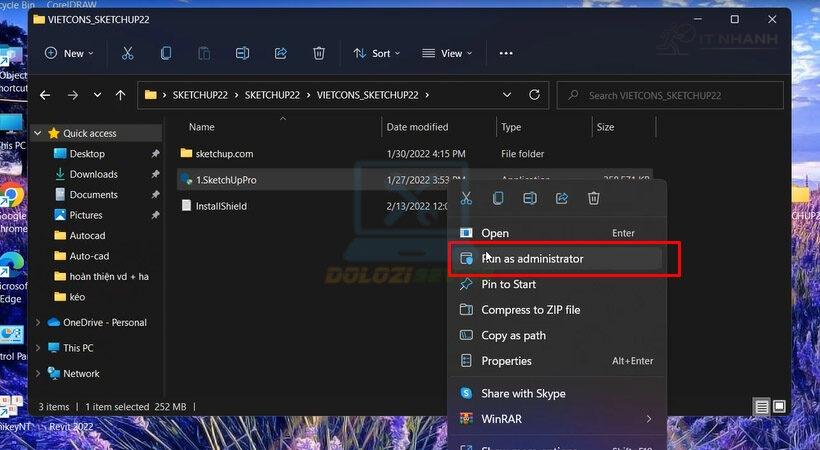The height and width of the screenshot is (450, 820).
Task: Switch to large thumbnails view in the status bar
Action: click(x=778, y=407)
